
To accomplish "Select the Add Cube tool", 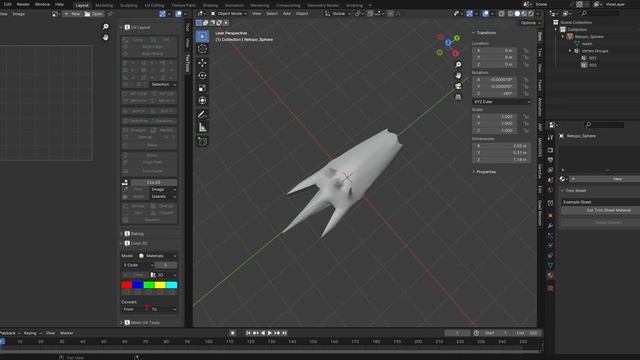I will (x=202, y=141).
